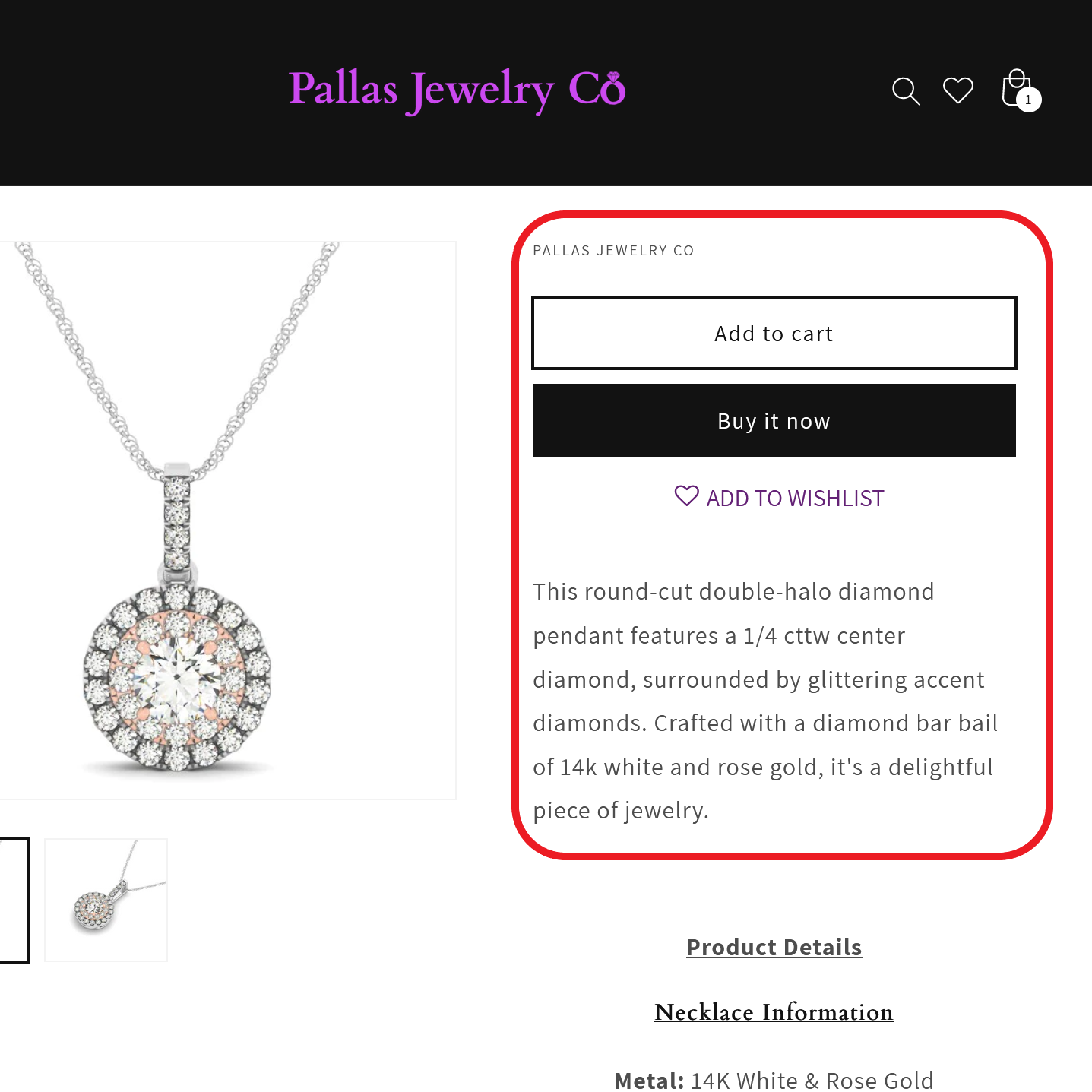Click the heart icon beside Add To Wishlist

(686, 495)
